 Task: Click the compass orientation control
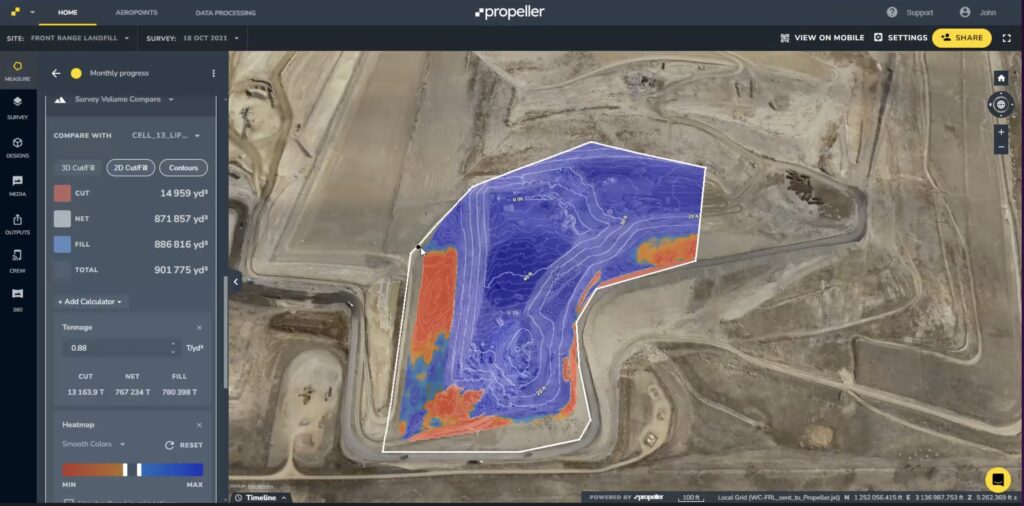click(1000, 104)
